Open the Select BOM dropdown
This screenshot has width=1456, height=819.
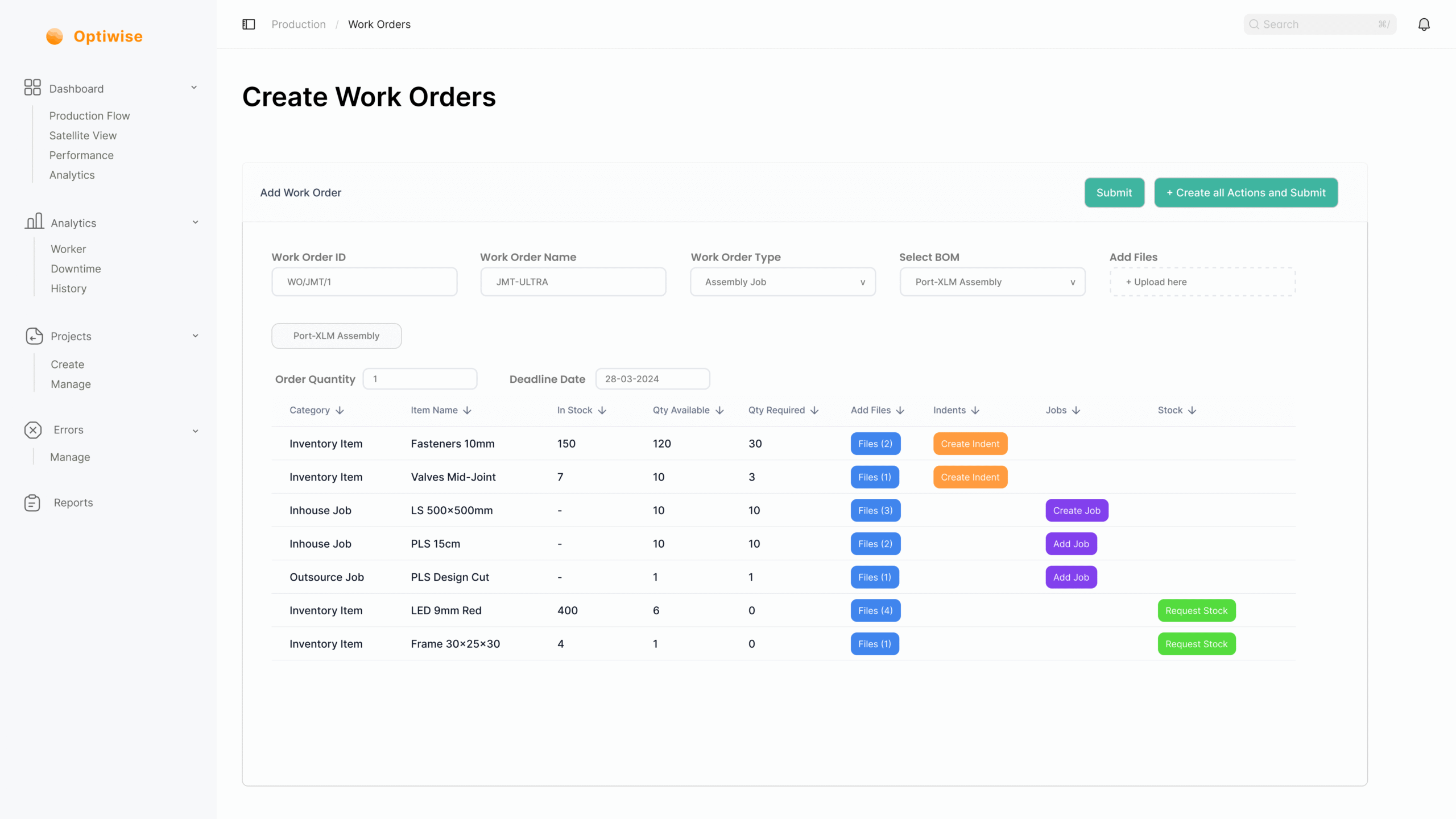(992, 282)
